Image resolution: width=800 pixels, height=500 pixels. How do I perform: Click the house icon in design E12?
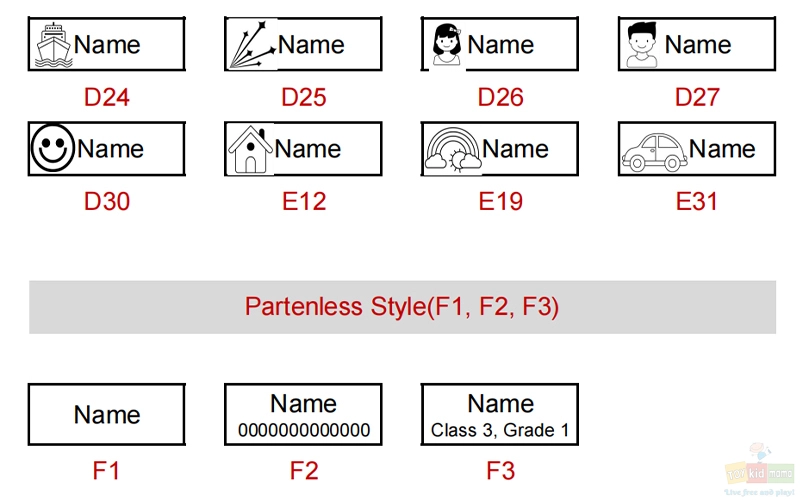(250, 149)
